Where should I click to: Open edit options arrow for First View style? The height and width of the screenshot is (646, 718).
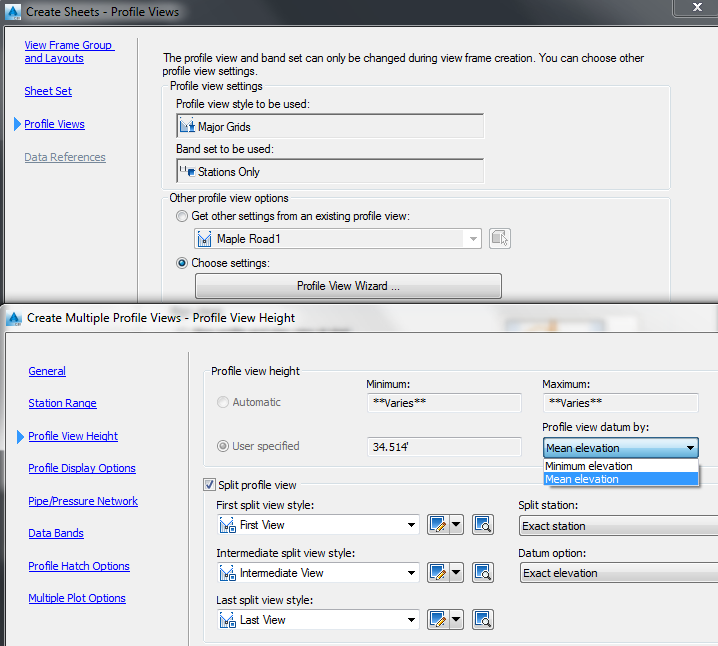[x=456, y=525]
